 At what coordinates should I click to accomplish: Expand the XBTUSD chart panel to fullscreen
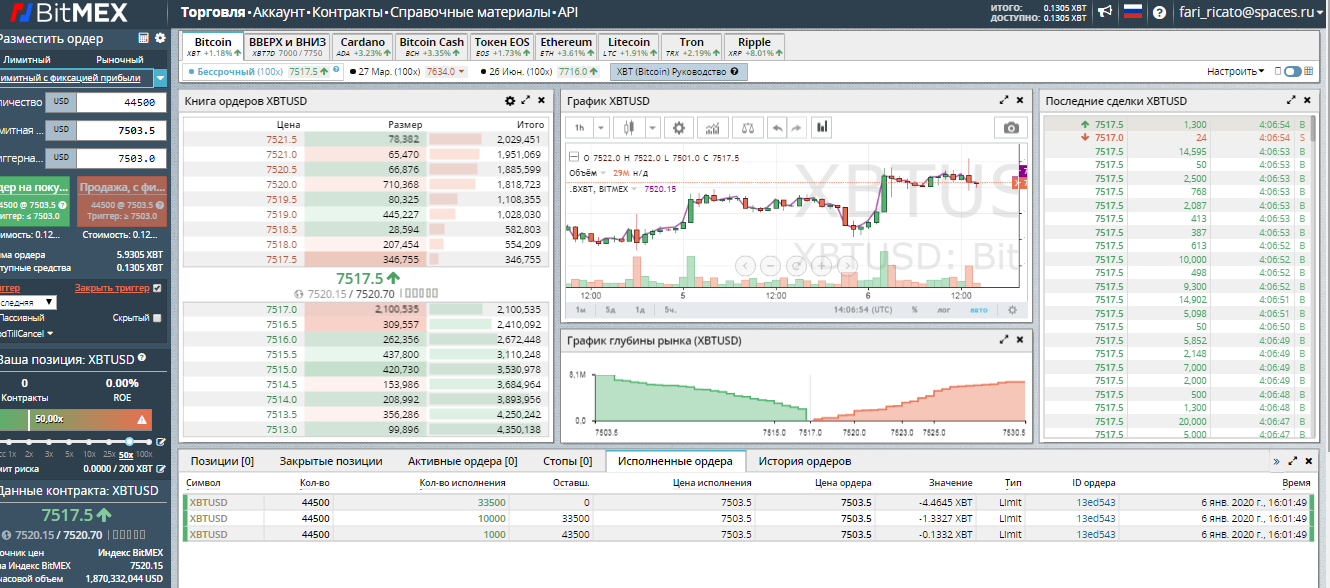[x=1004, y=101]
